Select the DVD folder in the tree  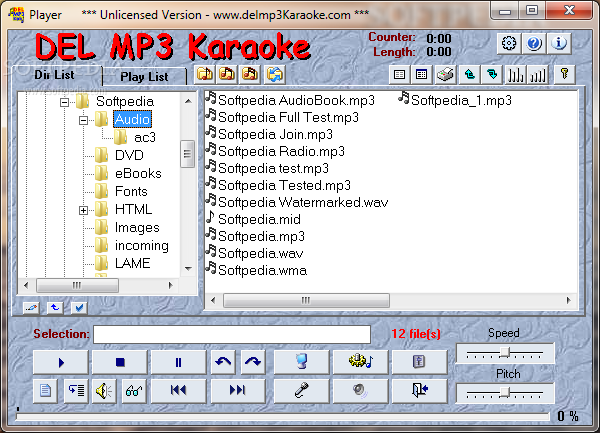129,155
